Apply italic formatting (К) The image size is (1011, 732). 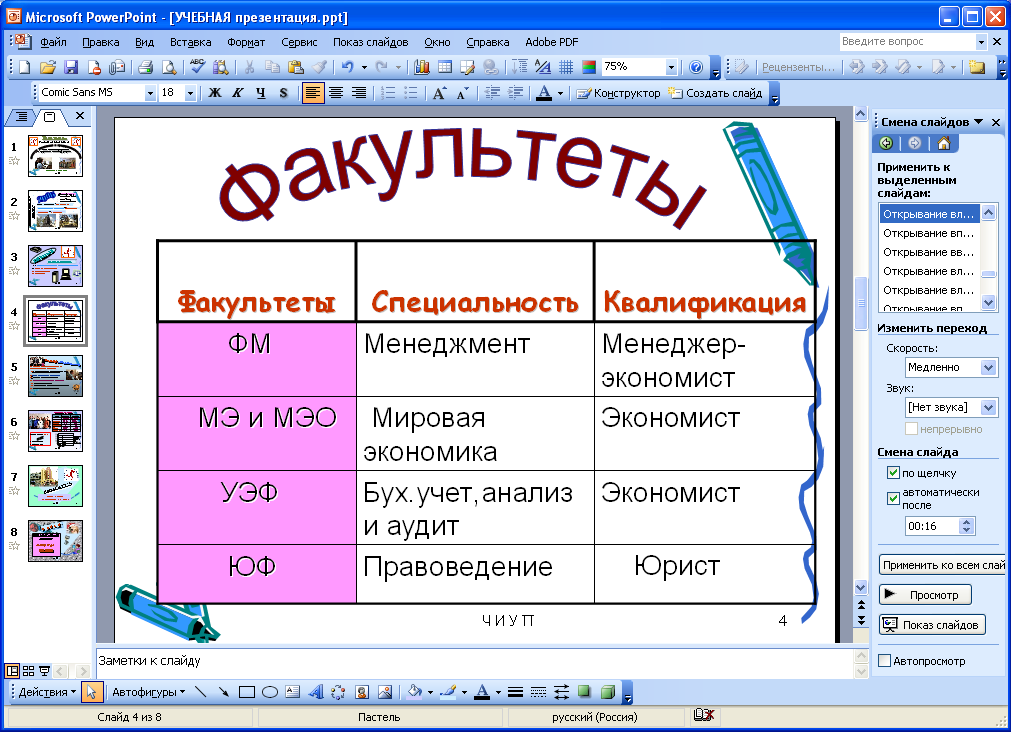click(x=237, y=93)
